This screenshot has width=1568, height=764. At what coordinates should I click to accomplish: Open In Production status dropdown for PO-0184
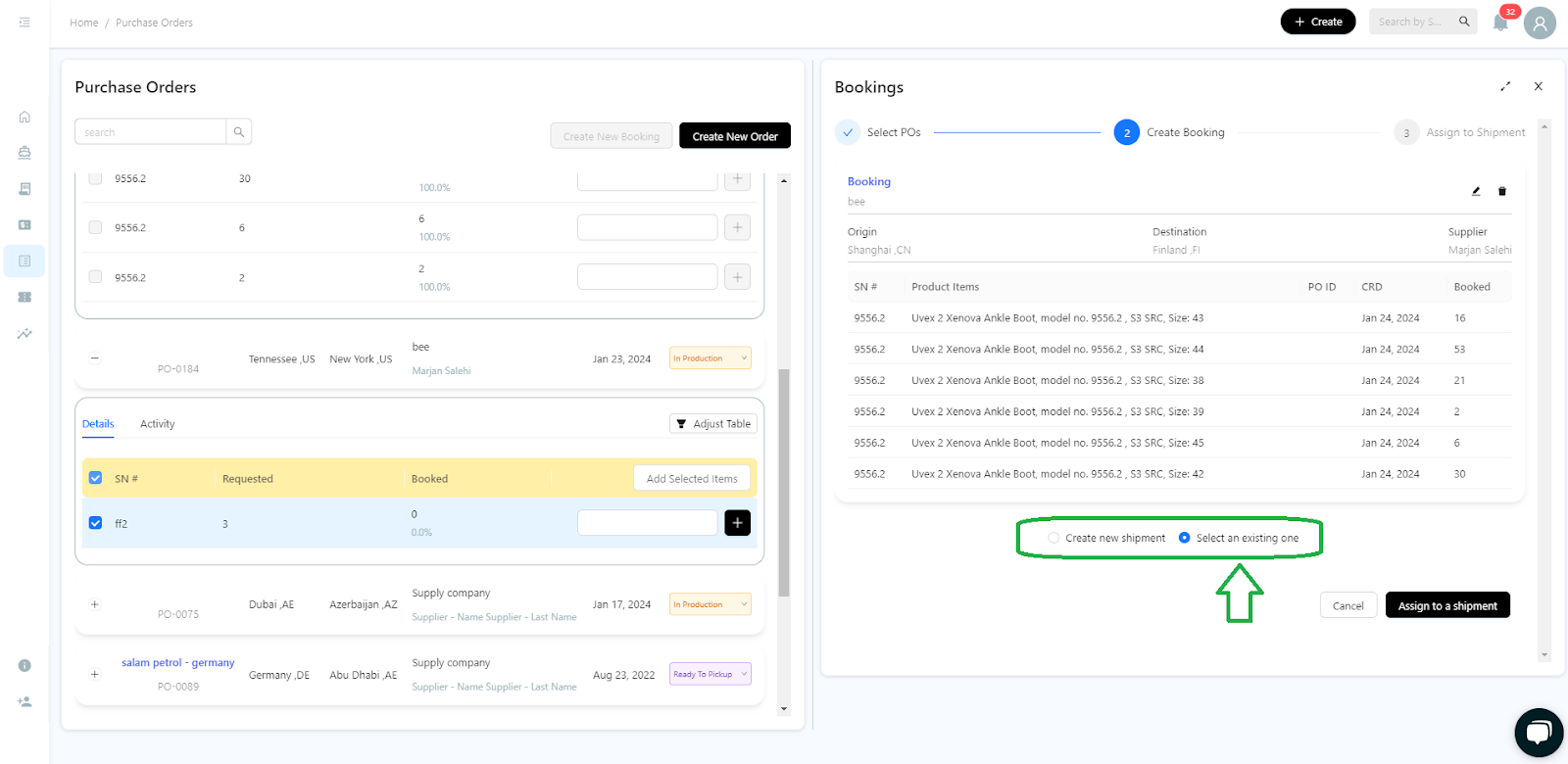pos(710,358)
